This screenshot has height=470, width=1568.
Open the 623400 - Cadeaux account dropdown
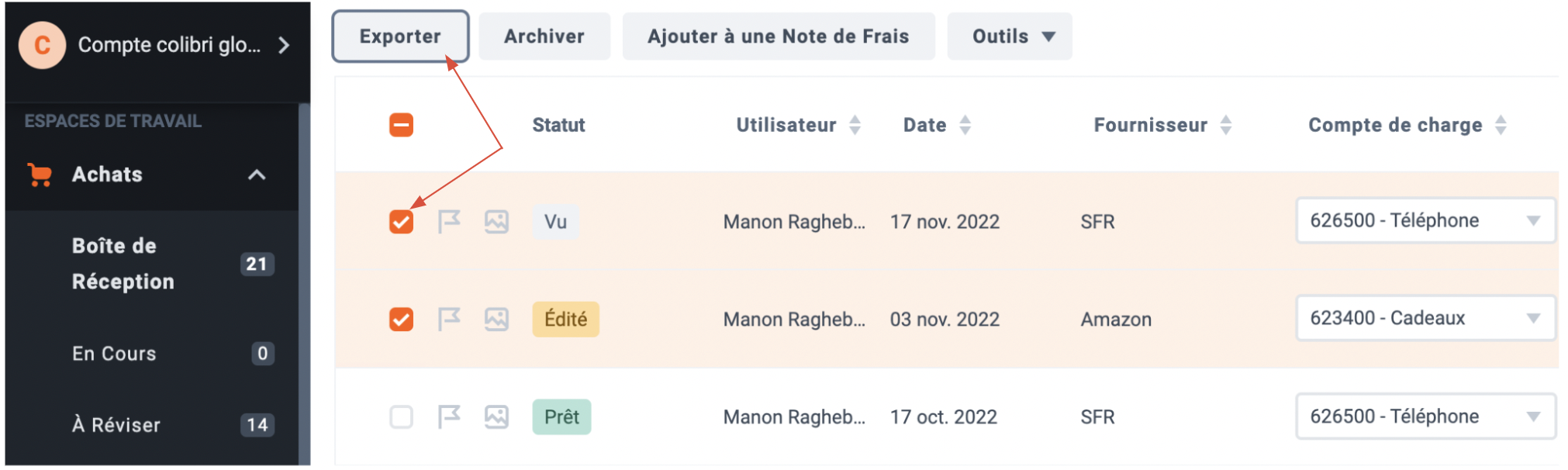tap(1425, 318)
